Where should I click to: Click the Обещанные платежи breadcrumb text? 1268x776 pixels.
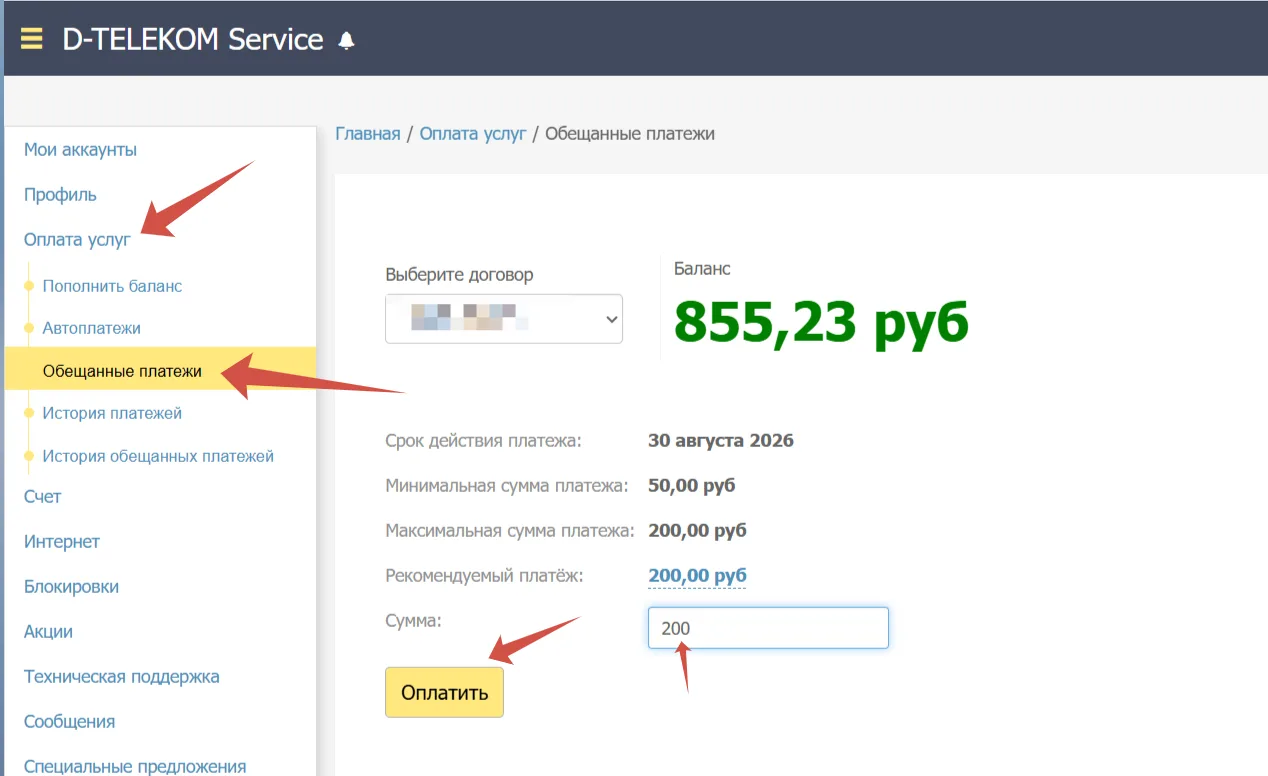tap(630, 133)
